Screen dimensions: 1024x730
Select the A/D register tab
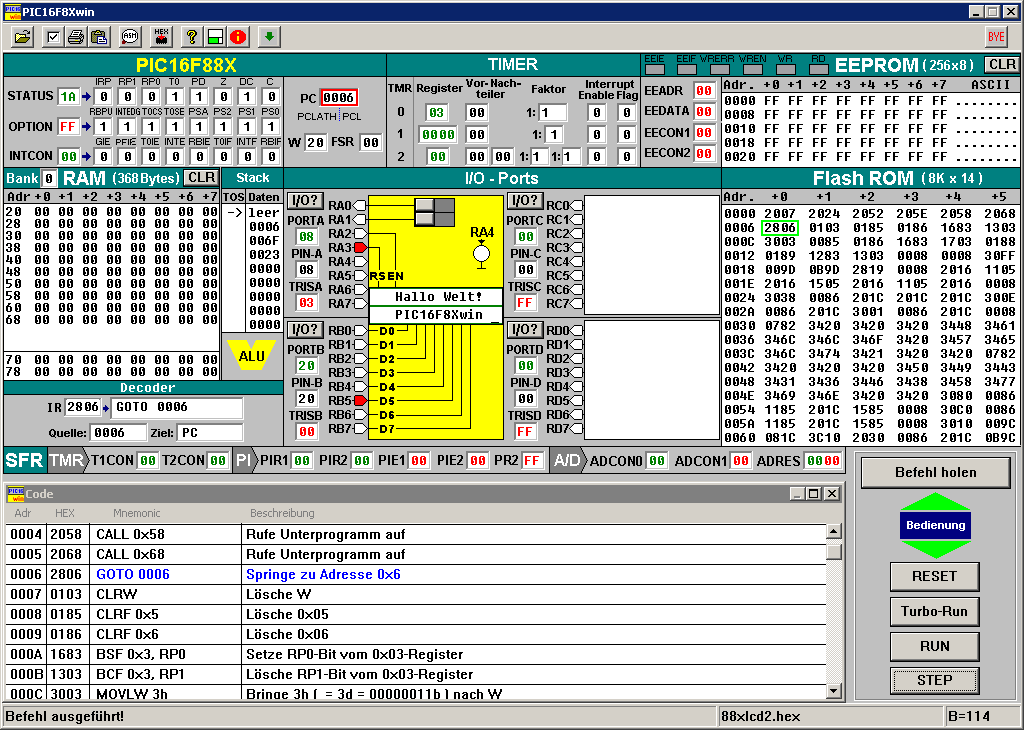tap(567, 460)
